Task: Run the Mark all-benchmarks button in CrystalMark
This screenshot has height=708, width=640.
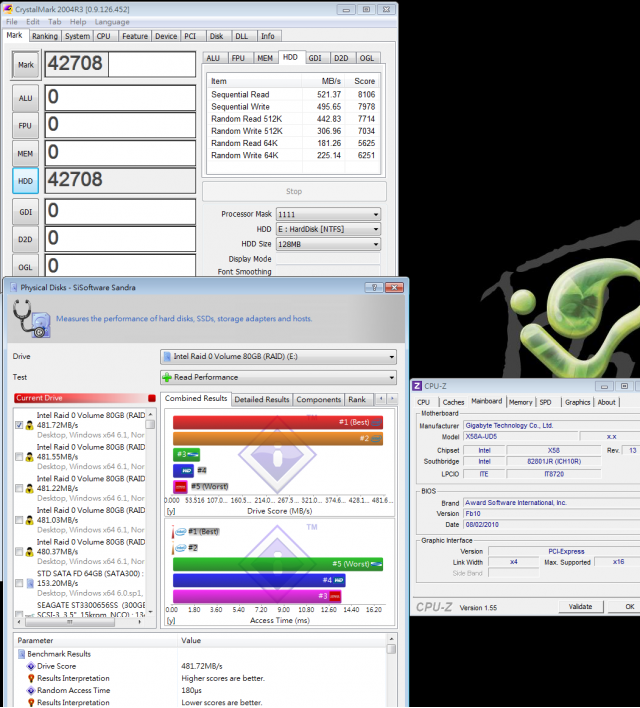Action: pyautogui.click(x=26, y=65)
